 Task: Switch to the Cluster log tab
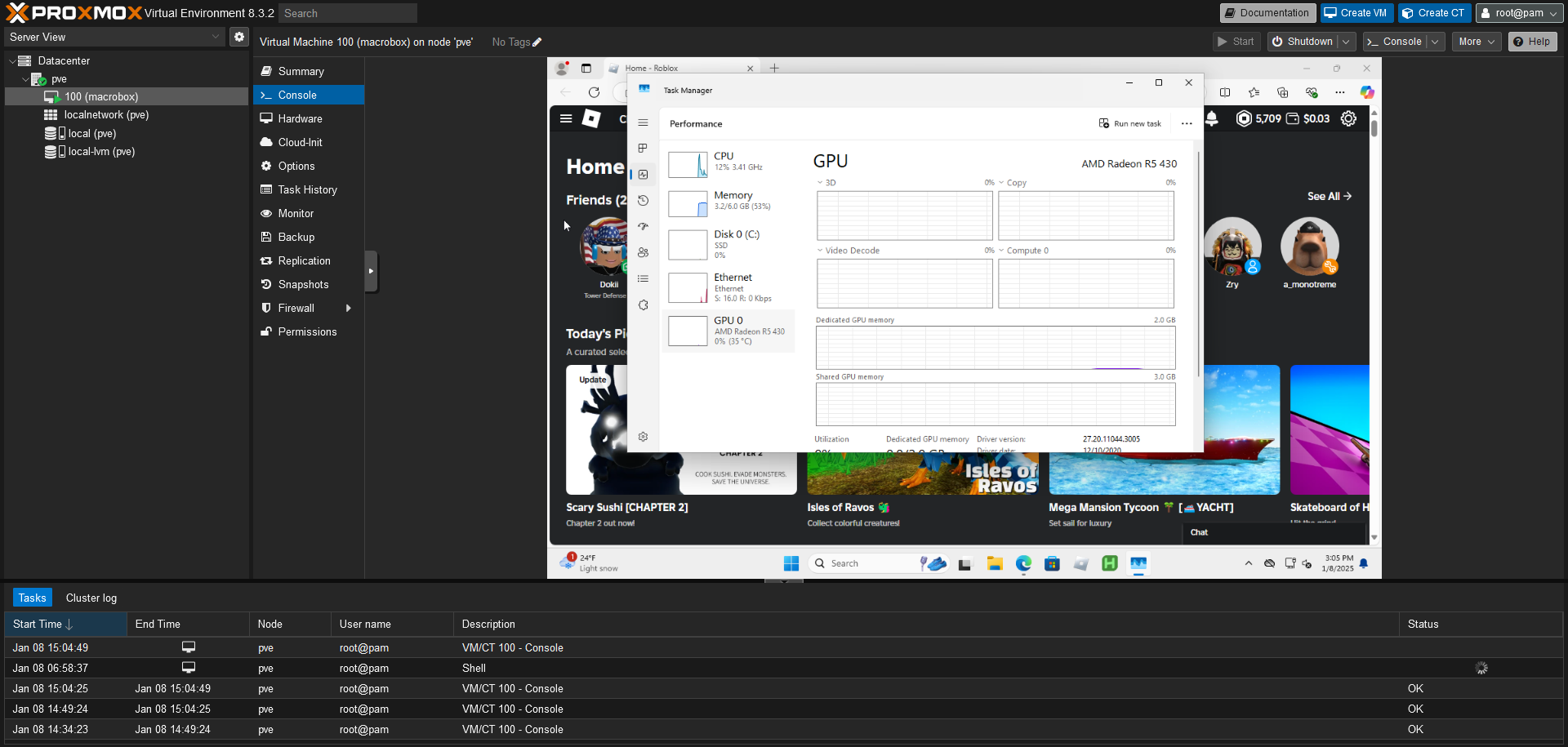coord(91,597)
